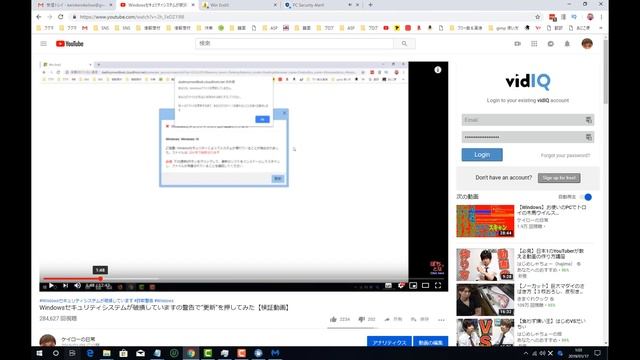Open the second suggested video thumbnail

485,264
